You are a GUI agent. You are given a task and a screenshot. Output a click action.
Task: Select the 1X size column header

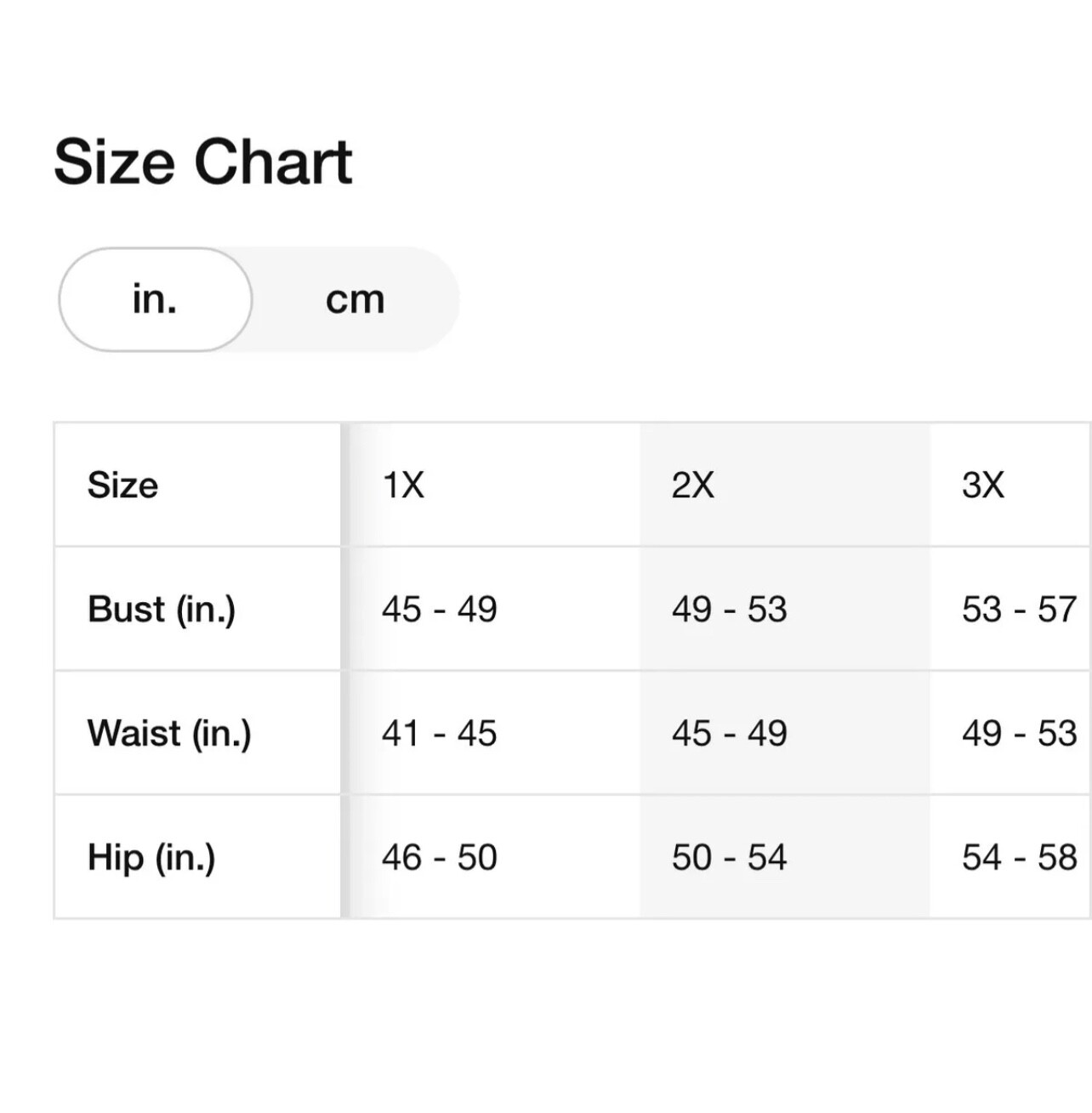pyautogui.click(x=403, y=486)
